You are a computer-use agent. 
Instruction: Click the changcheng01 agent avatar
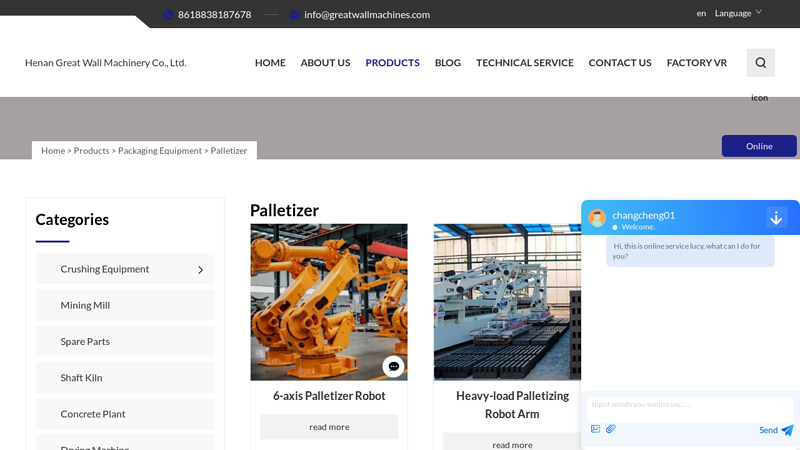click(597, 218)
